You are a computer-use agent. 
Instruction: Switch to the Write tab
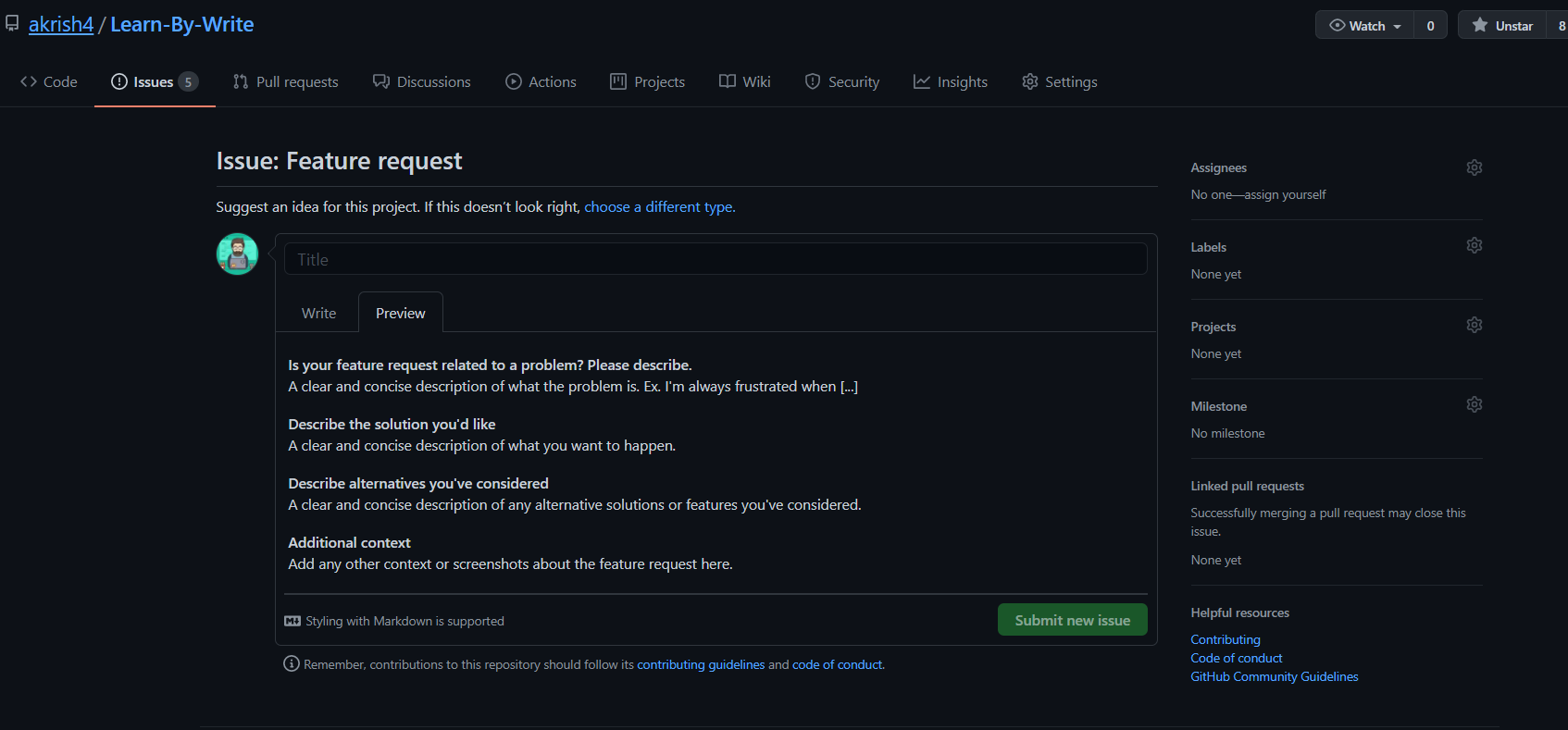(x=319, y=313)
